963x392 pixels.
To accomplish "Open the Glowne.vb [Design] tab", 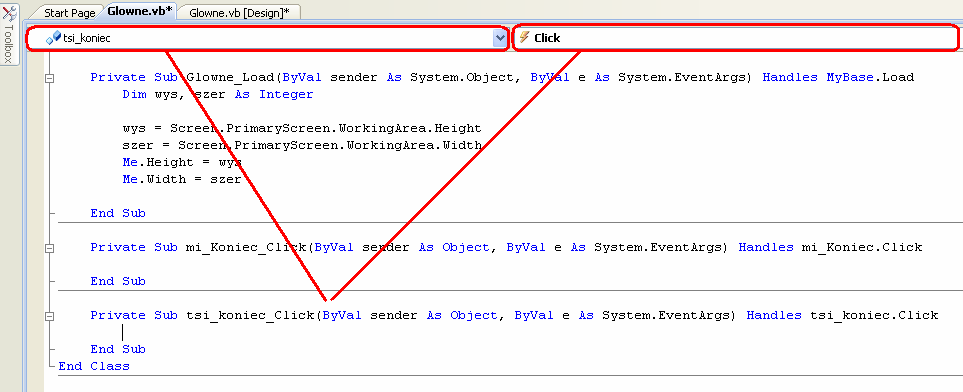I will pos(240,12).
